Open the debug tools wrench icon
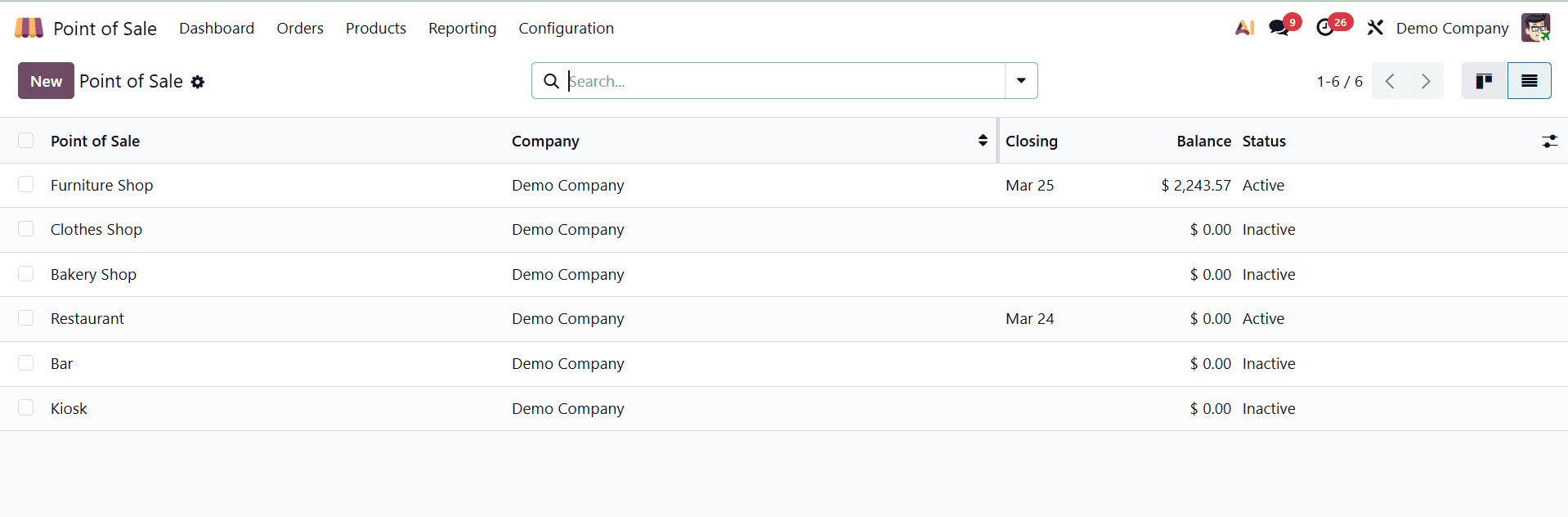 [1375, 28]
